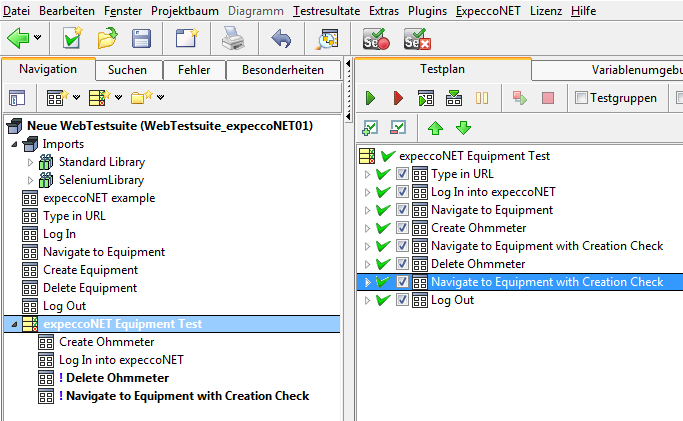Click the open folder toolbar icon
This screenshot has height=421, width=683.
click(x=107, y=39)
